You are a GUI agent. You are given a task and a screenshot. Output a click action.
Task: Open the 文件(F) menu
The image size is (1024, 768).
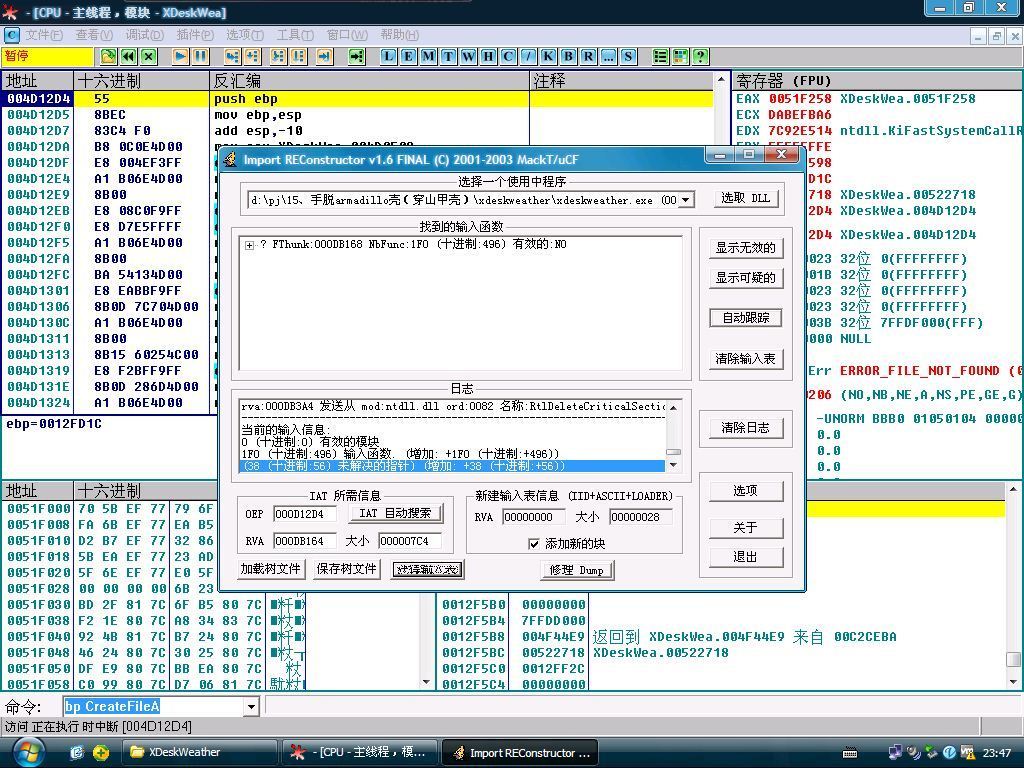tap(44, 35)
